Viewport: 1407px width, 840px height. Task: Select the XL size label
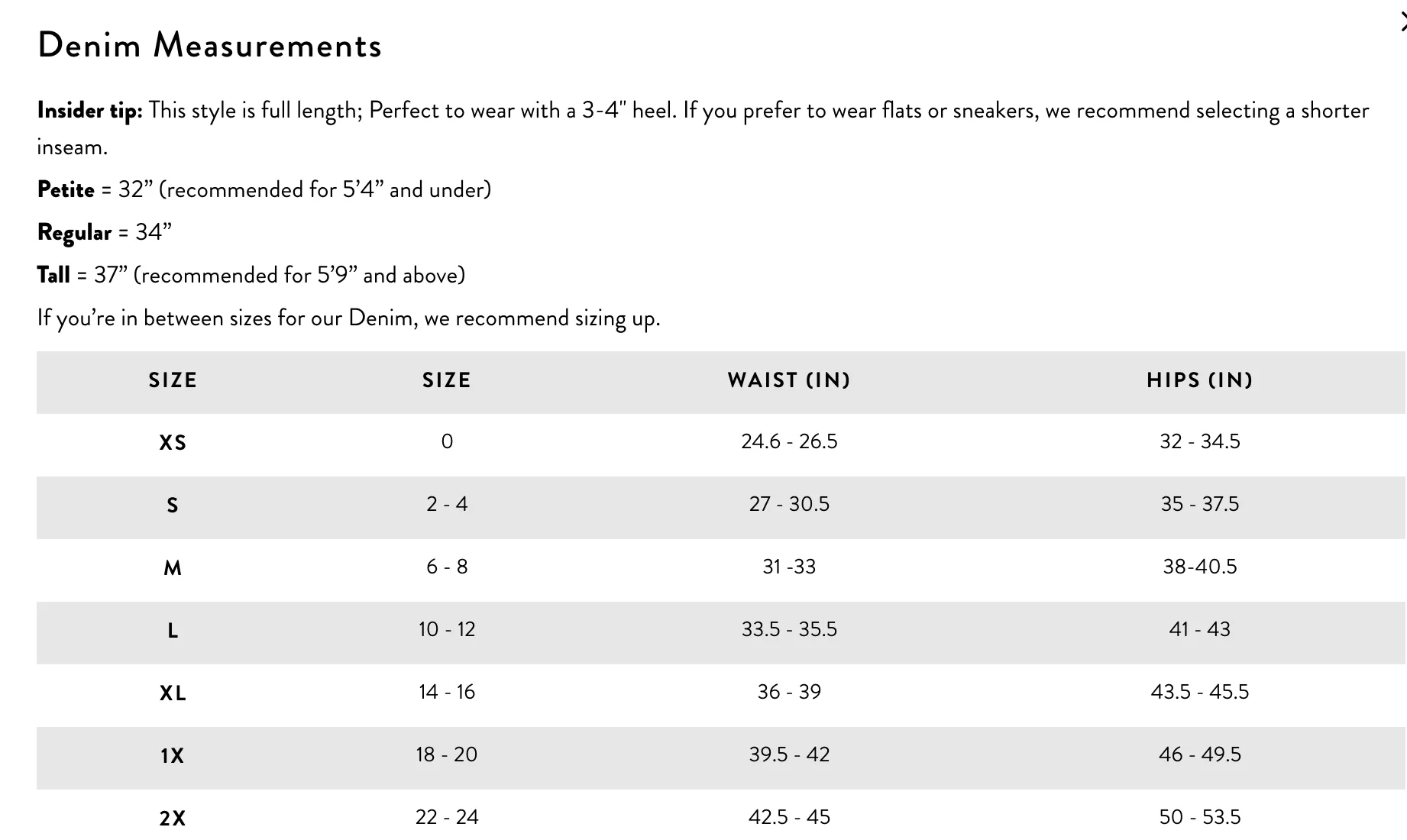173,693
